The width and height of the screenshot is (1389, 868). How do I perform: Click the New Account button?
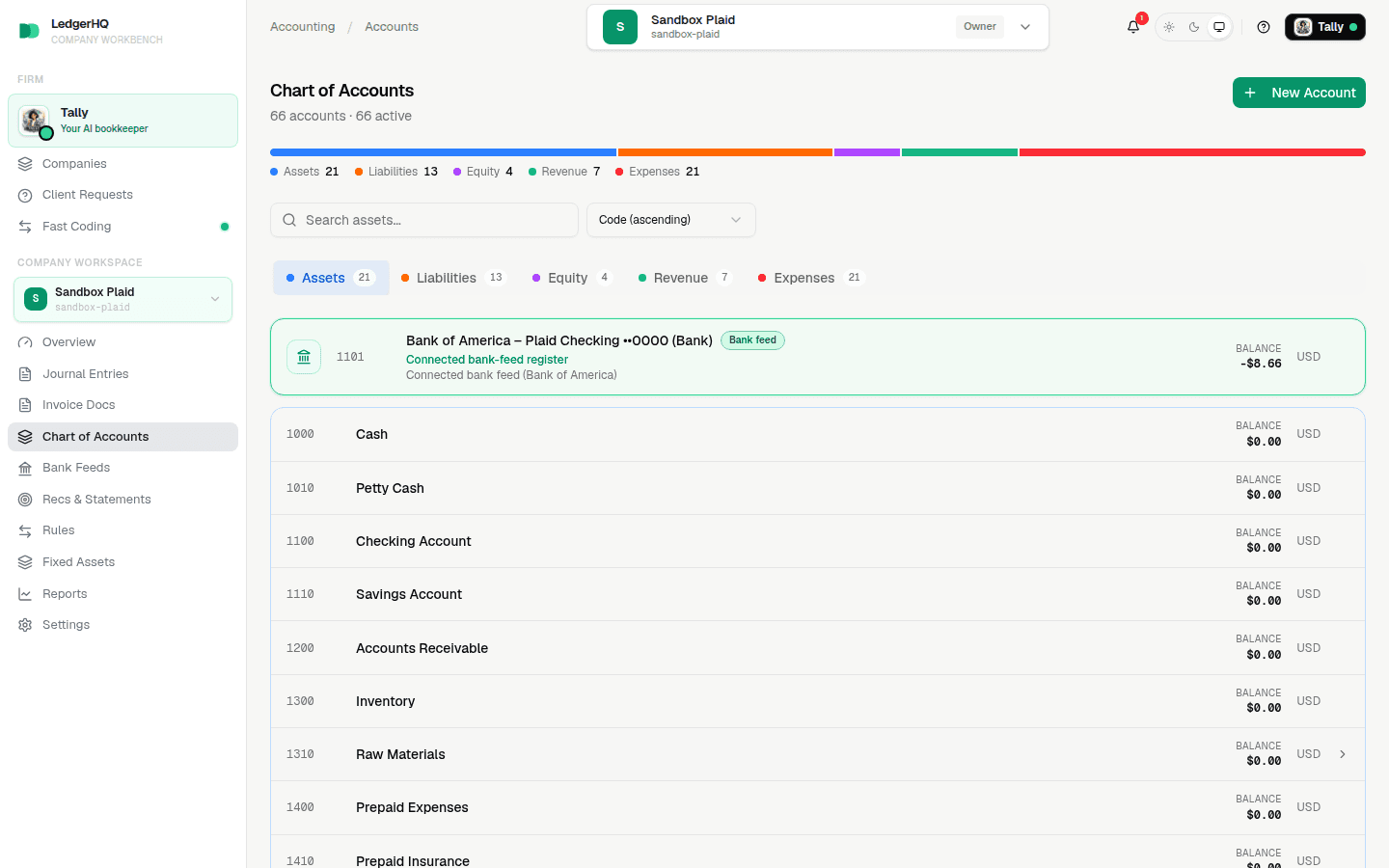[x=1298, y=93]
